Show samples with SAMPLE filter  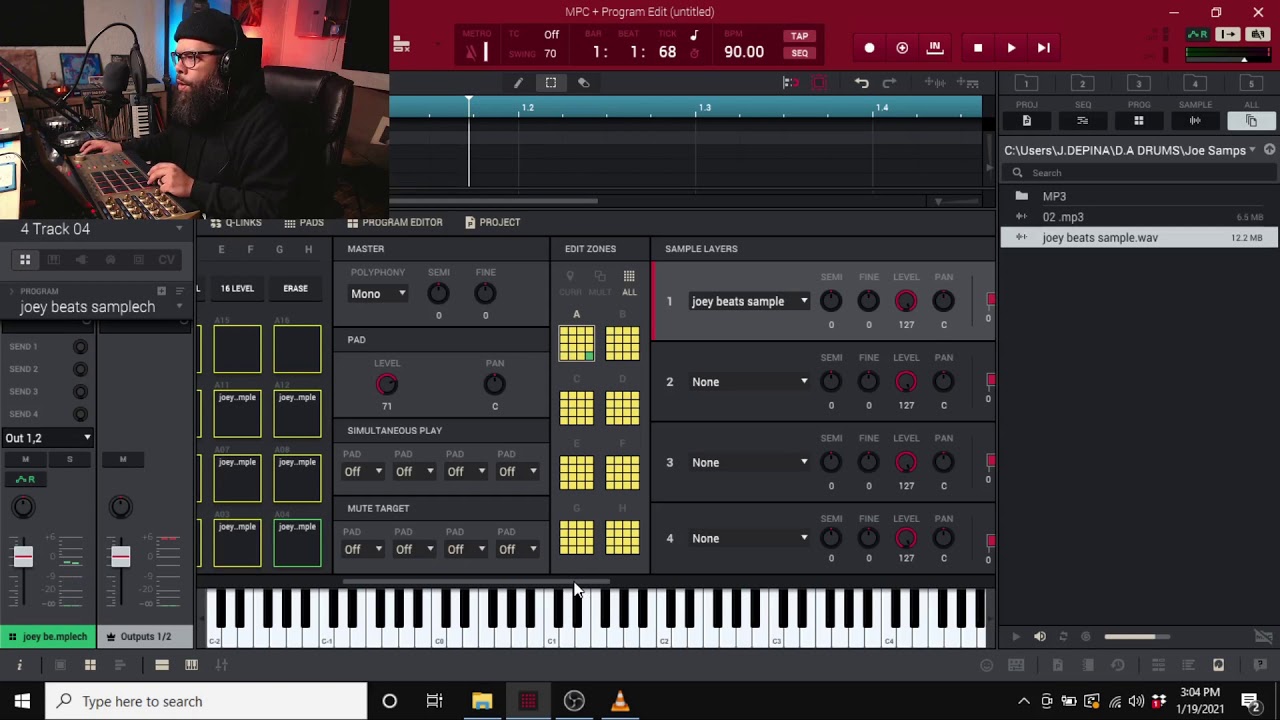tap(1195, 120)
